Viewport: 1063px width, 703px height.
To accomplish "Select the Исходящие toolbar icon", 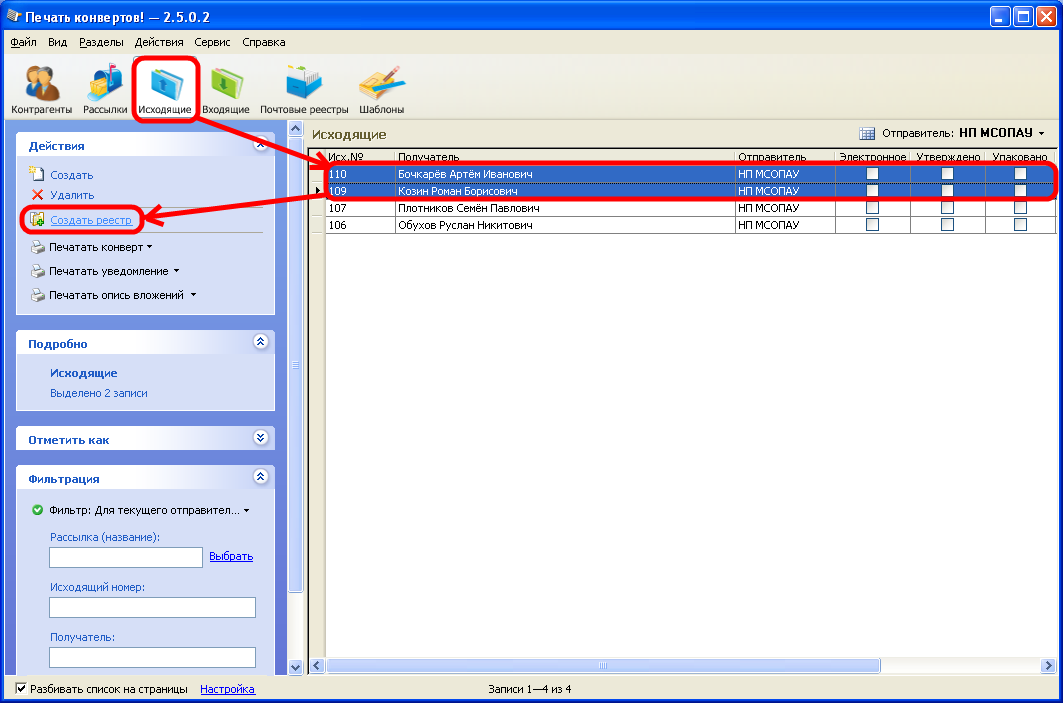I will click(x=165, y=85).
